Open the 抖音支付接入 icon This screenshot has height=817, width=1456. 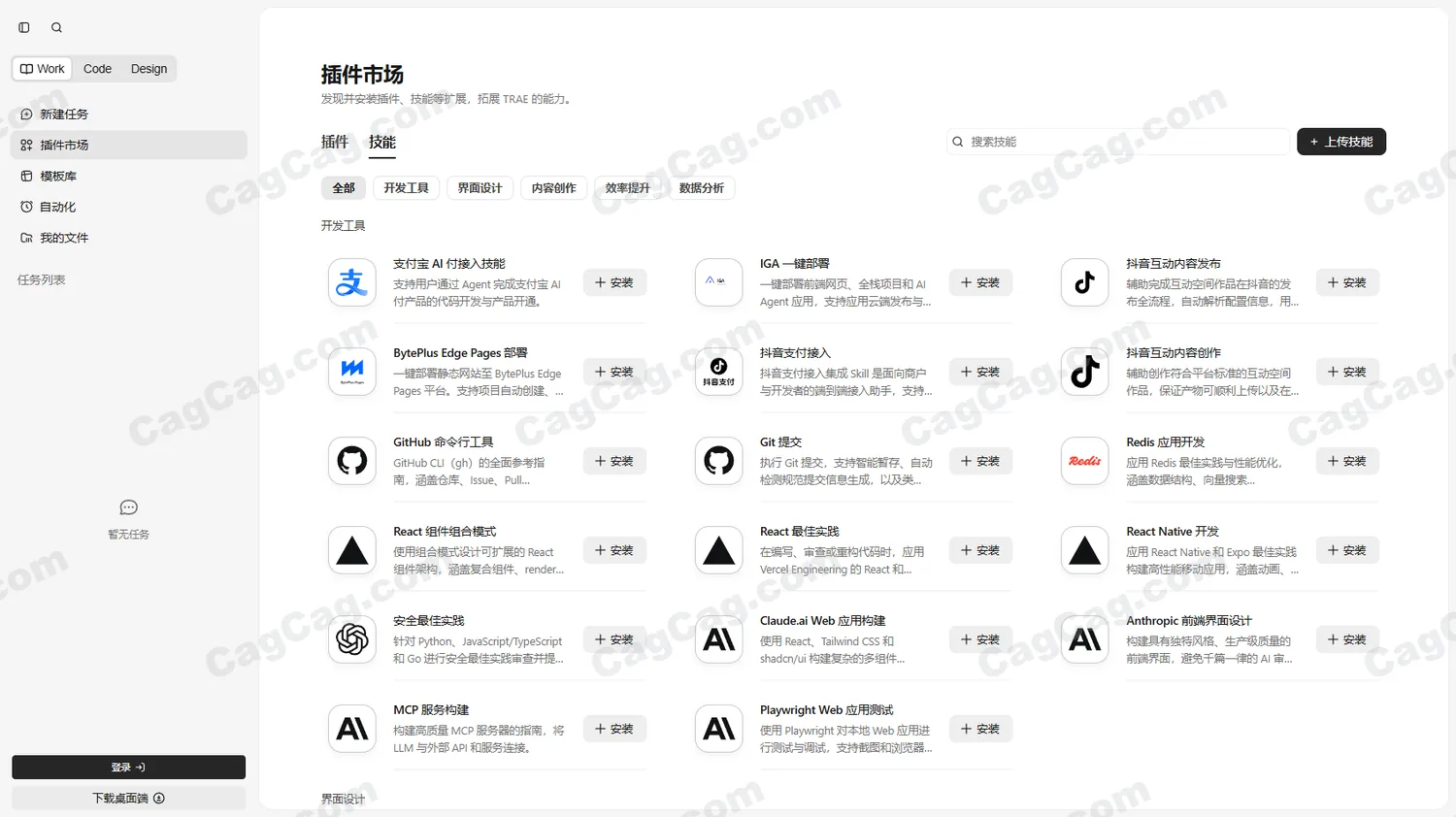pyautogui.click(x=719, y=372)
